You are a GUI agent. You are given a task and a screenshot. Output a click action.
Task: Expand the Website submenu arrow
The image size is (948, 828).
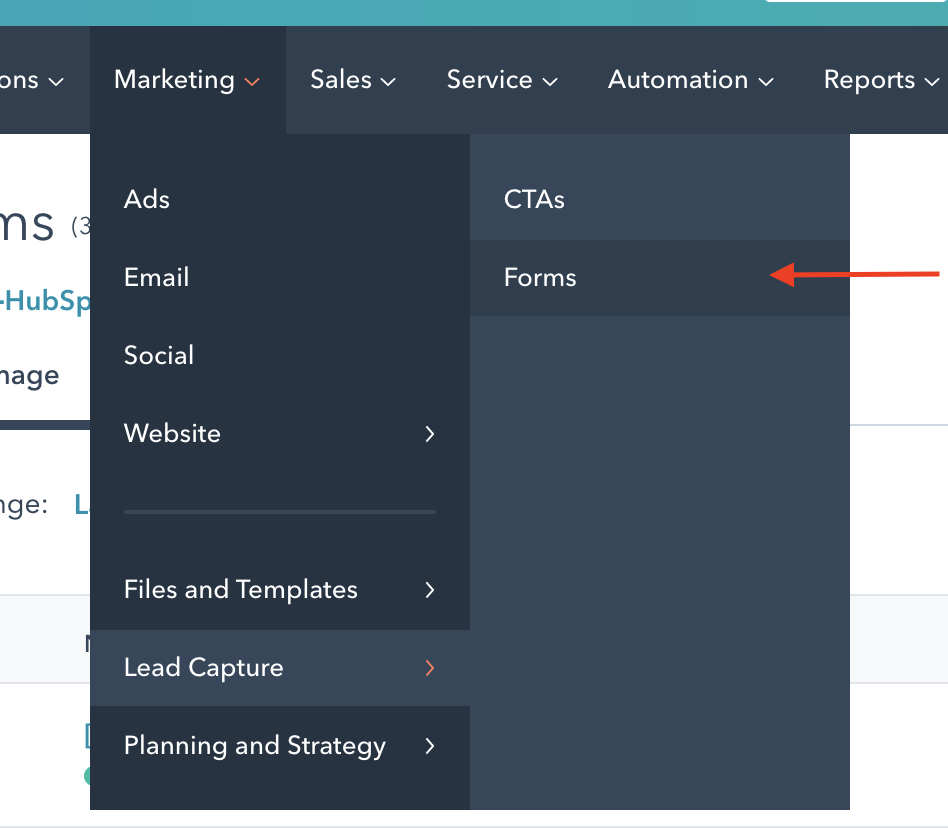point(430,434)
